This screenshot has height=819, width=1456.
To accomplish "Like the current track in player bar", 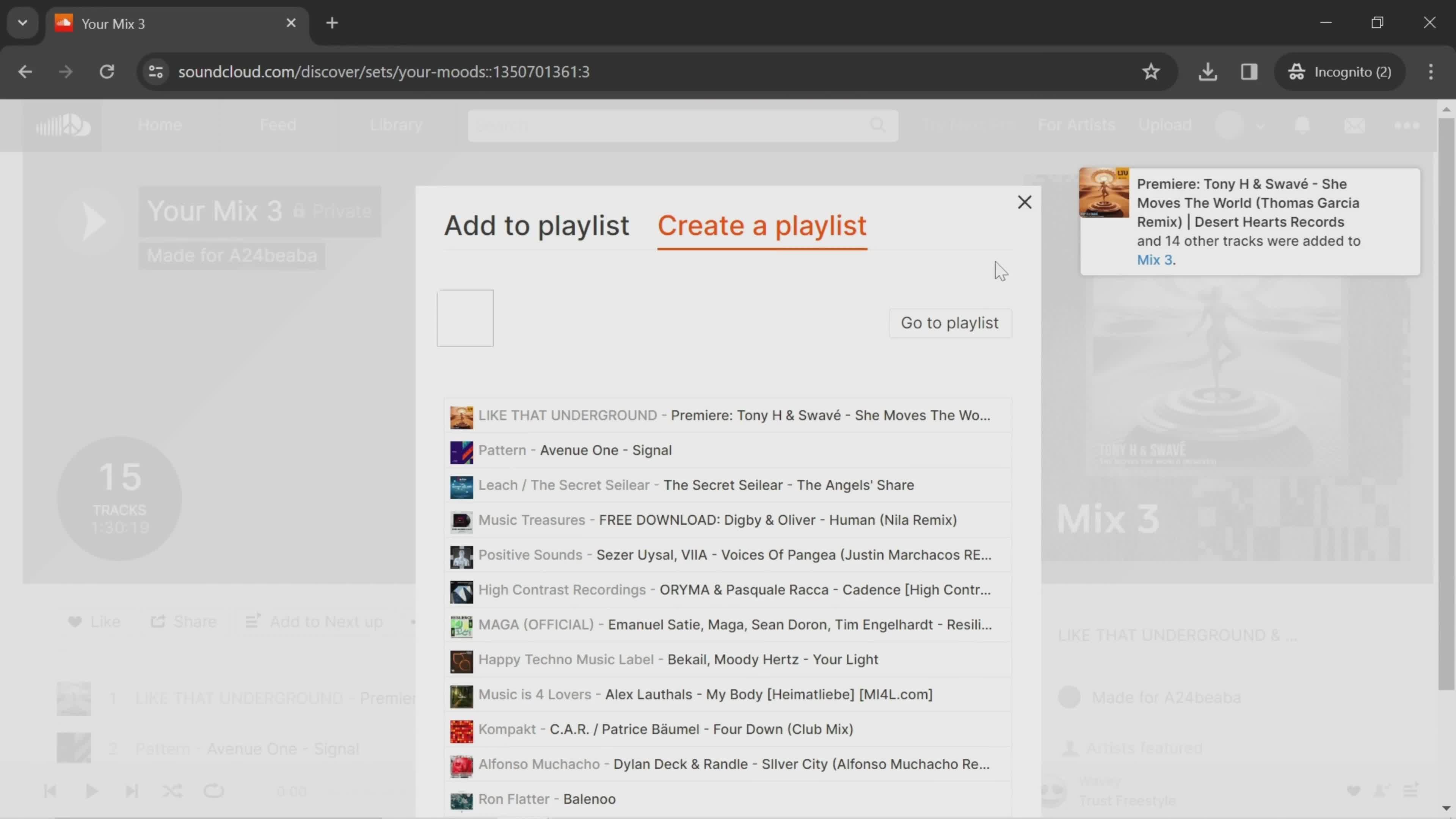I will [x=1353, y=791].
